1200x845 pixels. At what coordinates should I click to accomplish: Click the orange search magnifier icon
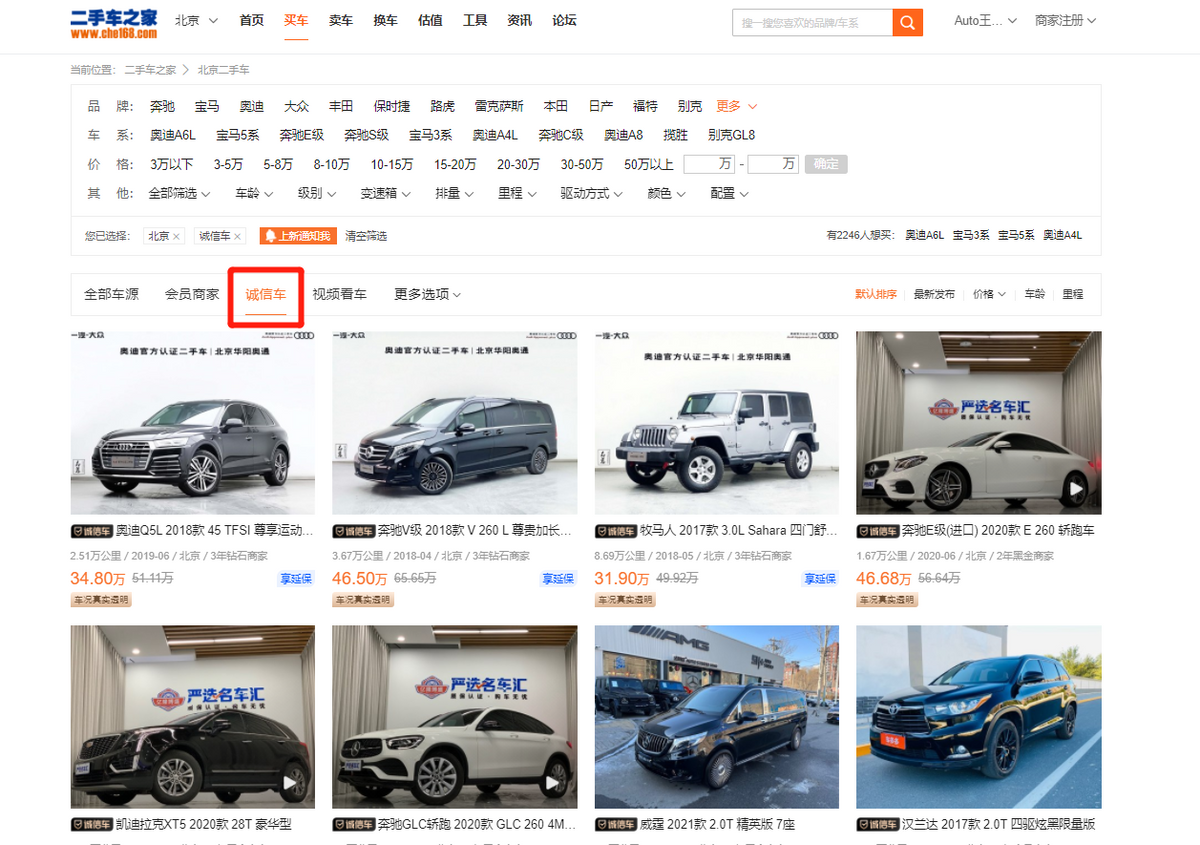coord(907,22)
